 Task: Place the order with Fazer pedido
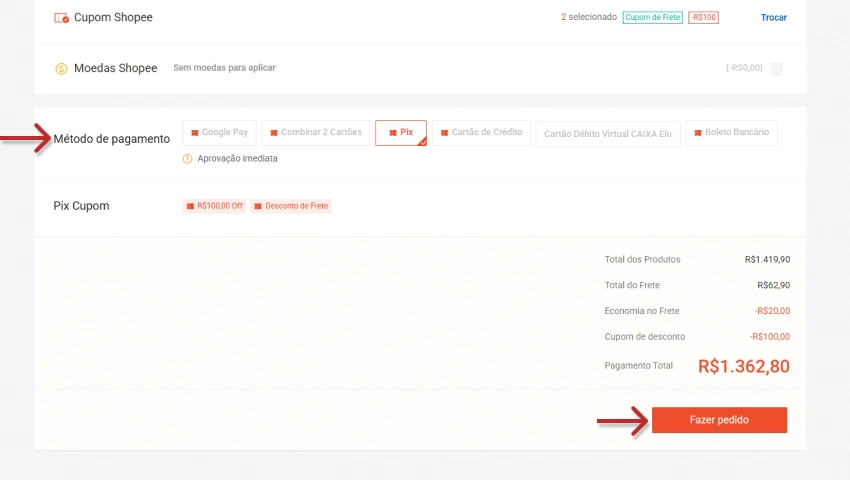click(x=719, y=420)
